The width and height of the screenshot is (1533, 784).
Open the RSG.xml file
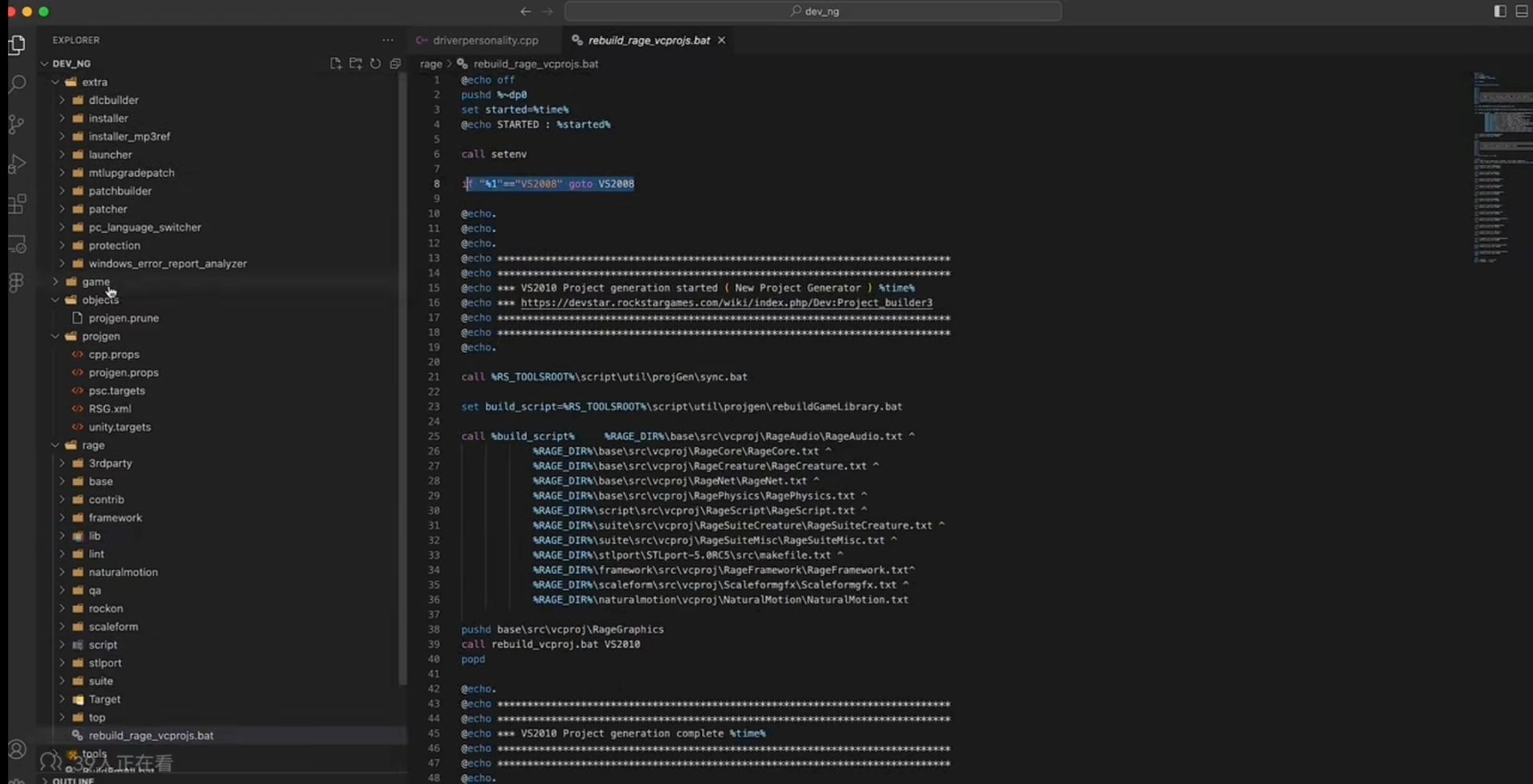pos(109,409)
